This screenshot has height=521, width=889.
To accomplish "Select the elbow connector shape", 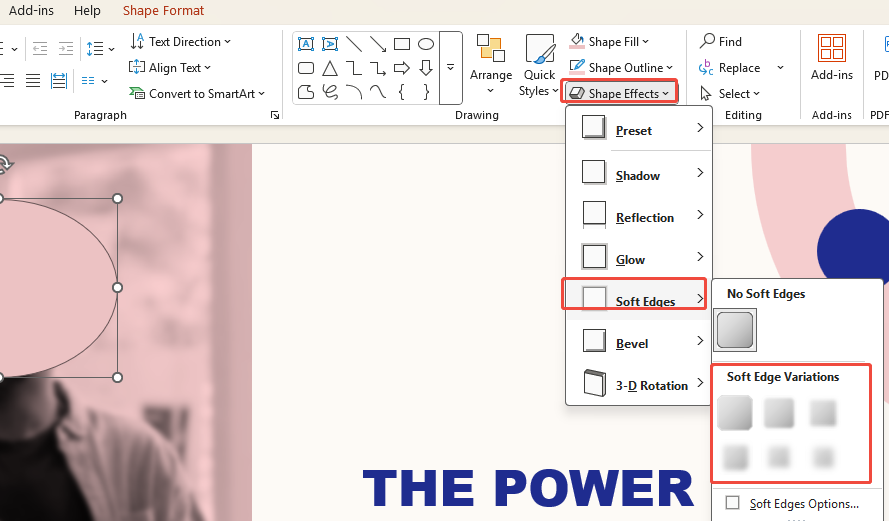I will click(354, 69).
